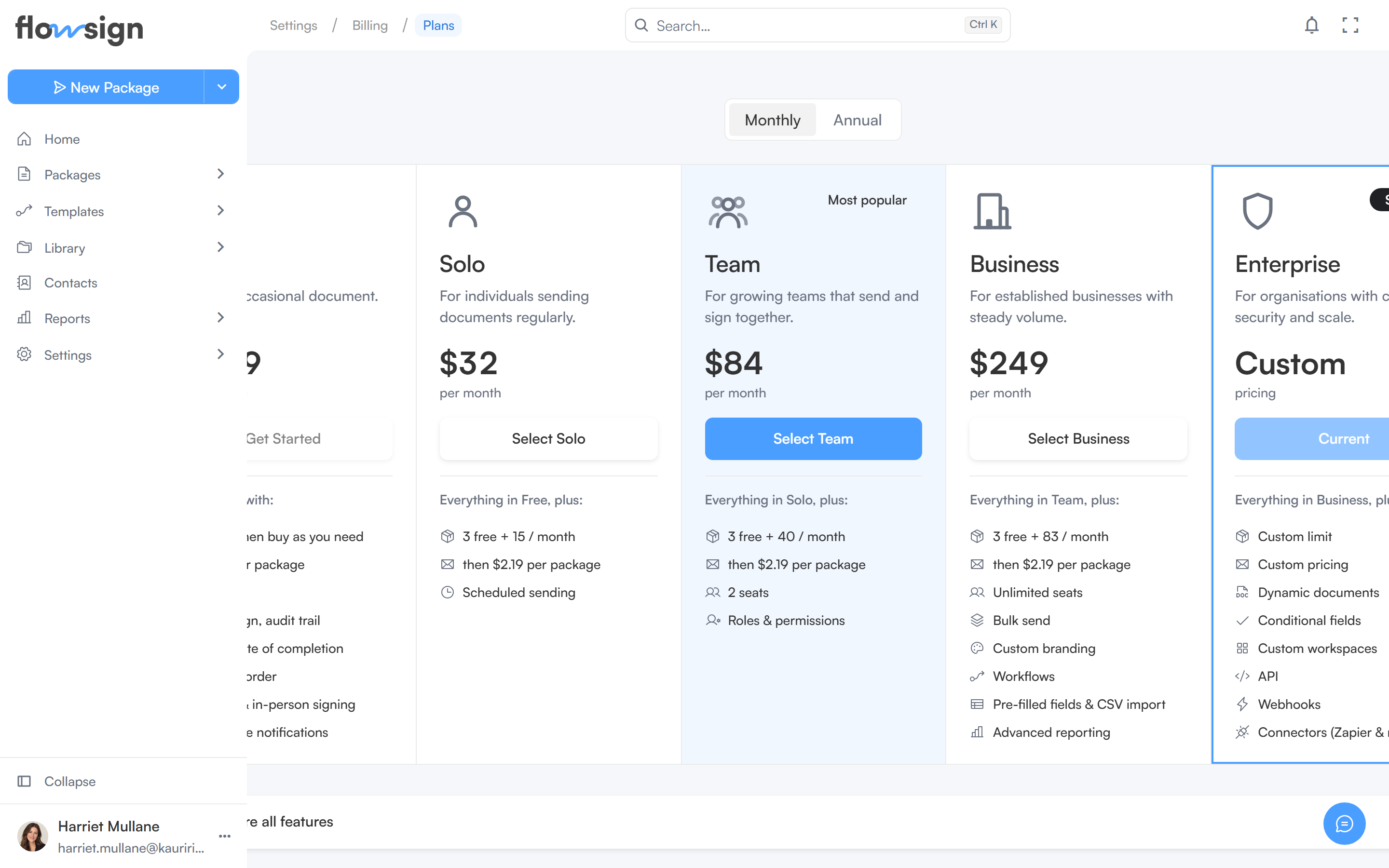The image size is (1389, 868).
Task: Click the Contacts icon in sidebar
Action: tap(24, 283)
